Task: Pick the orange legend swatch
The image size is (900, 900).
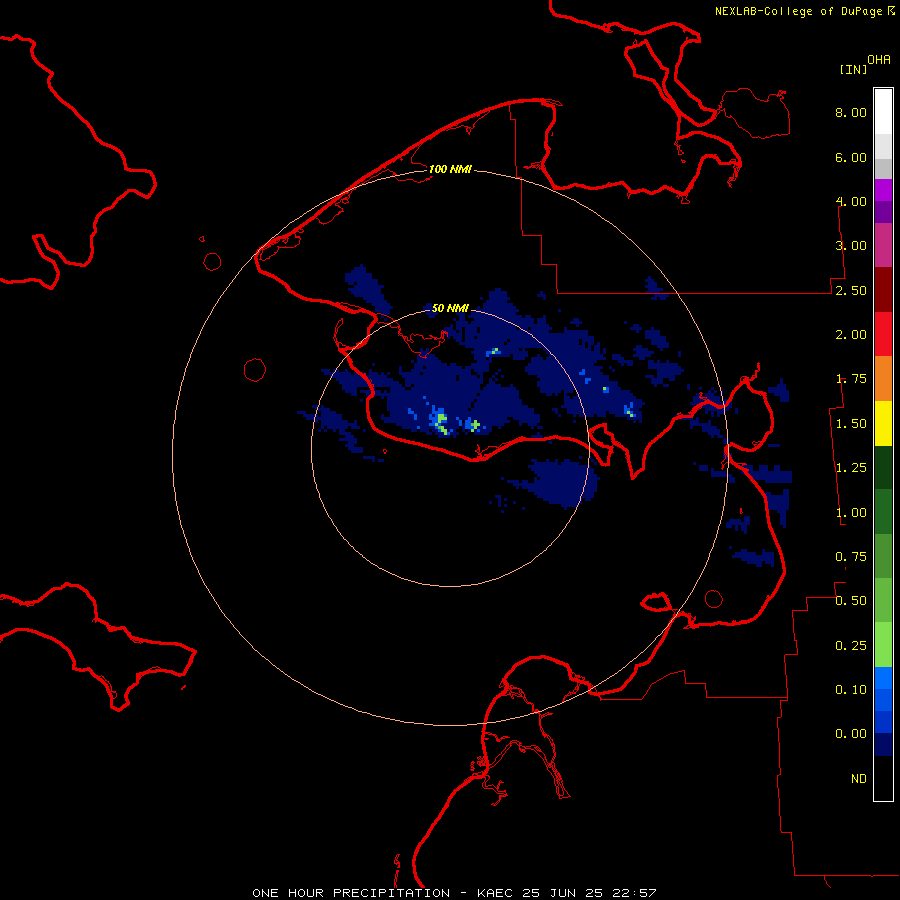Action: click(x=883, y=379)
